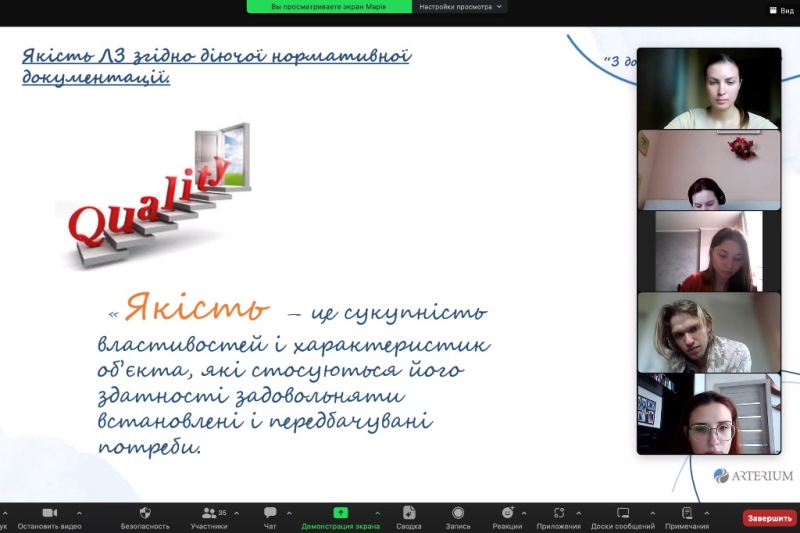Image resolution: width=800 pixels, height=533 pixels.
Task: Click the stop video camera icon
Action: point(49,513)
